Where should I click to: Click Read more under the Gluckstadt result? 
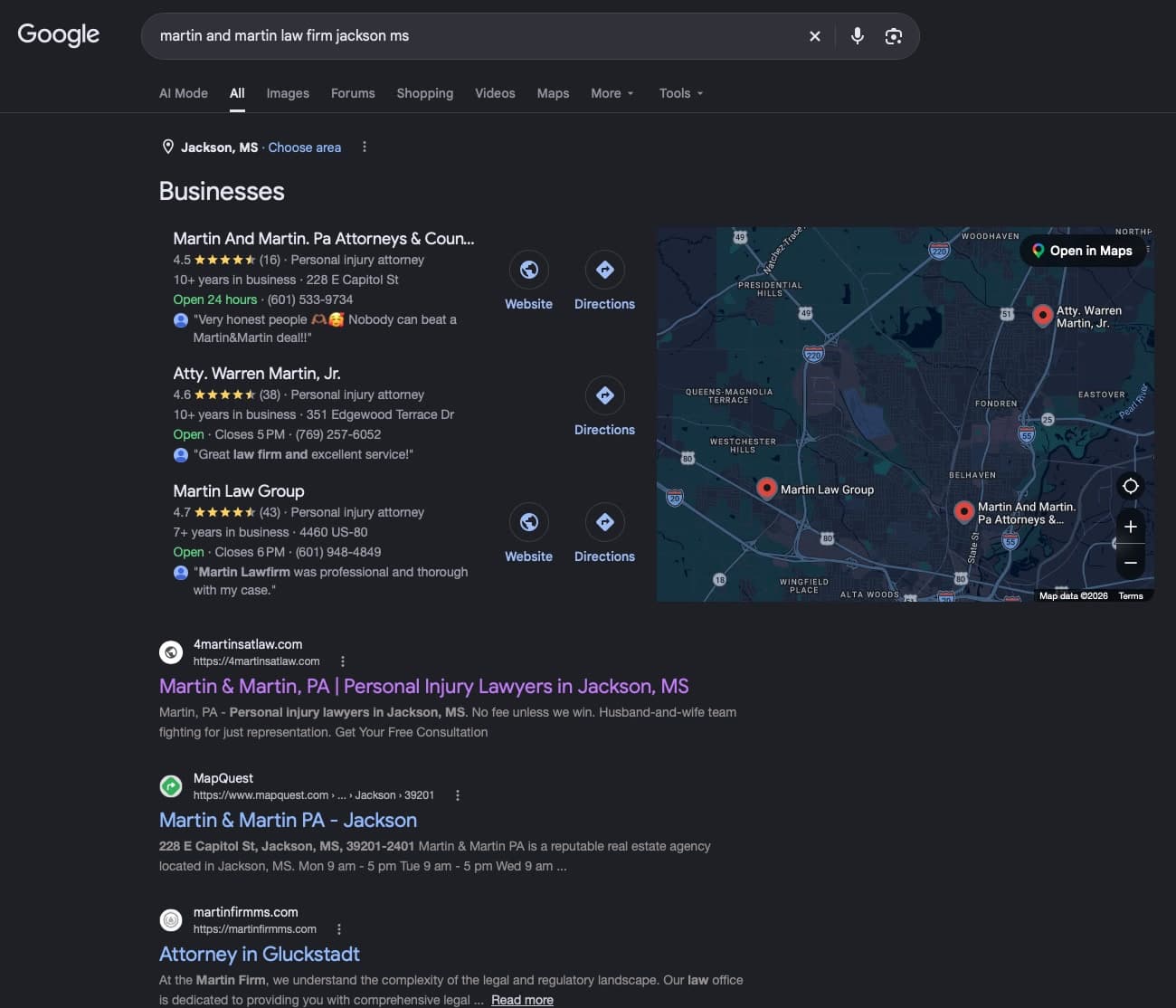click(x=522, y=1000)
